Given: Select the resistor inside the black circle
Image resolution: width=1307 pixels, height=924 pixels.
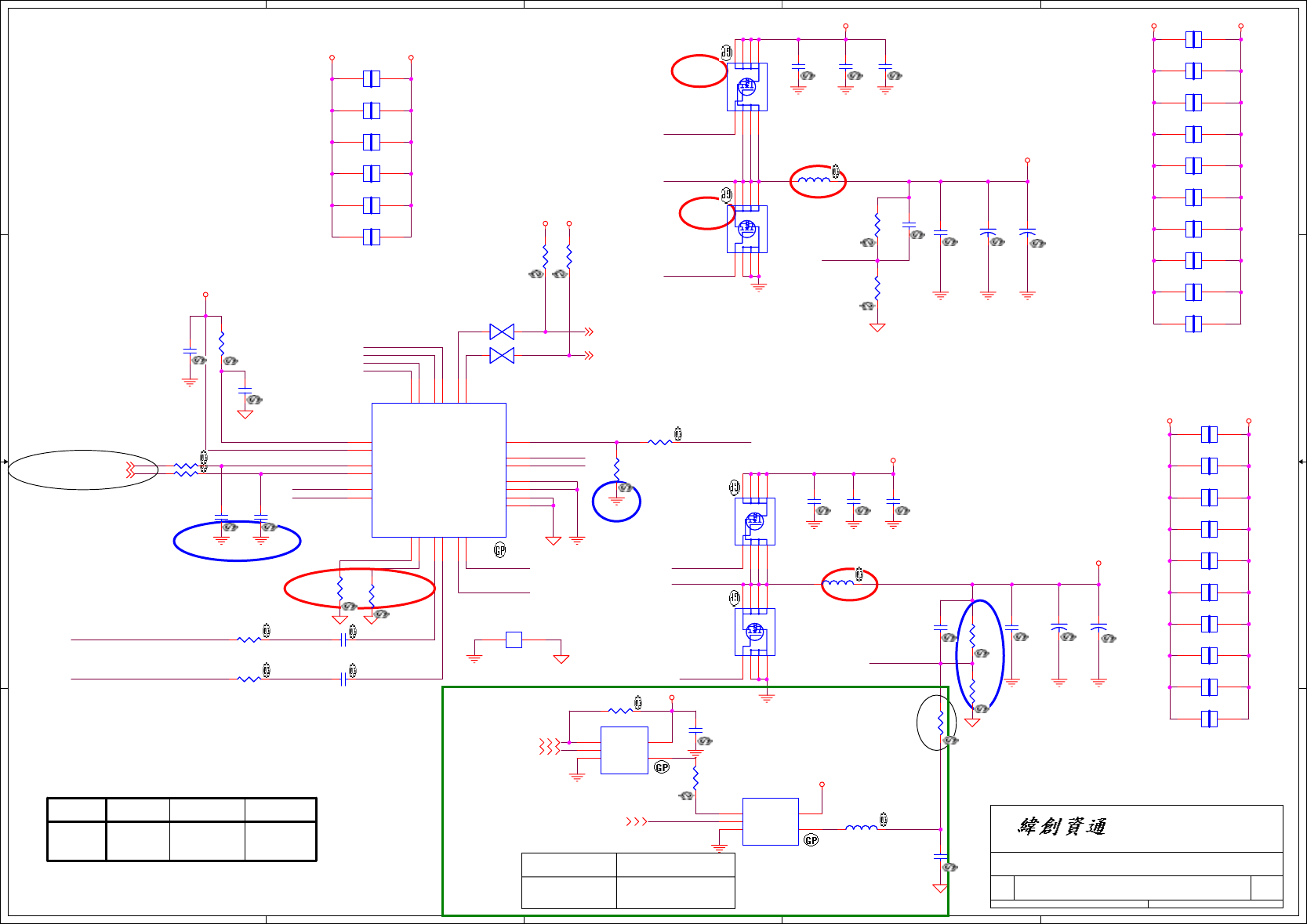Looking at the screenshot, I should (x=941, y=723).
